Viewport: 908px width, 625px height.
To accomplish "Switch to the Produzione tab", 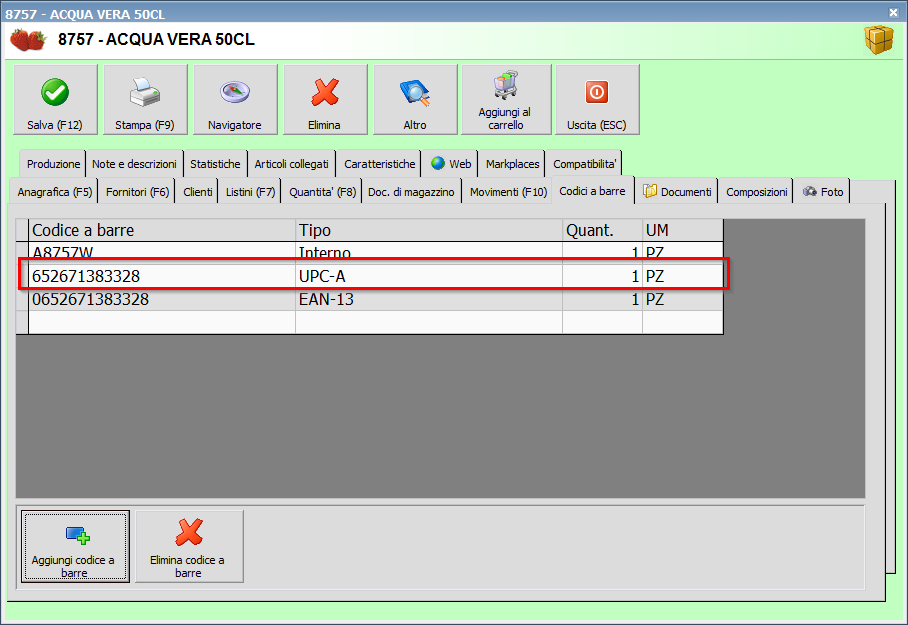I will coord(53,164).
